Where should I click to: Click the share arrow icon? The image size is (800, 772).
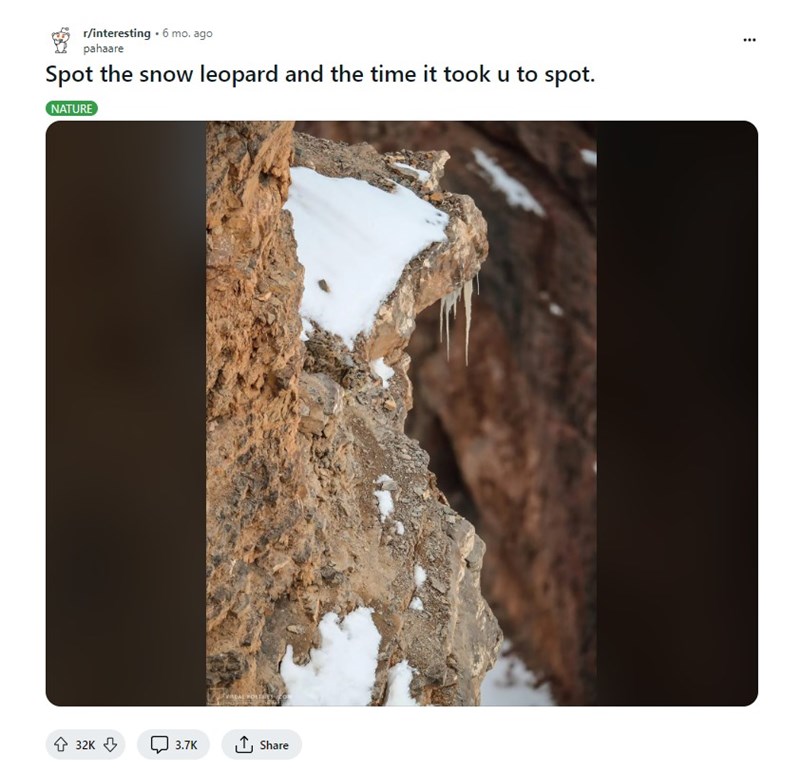tap(244, 744)
